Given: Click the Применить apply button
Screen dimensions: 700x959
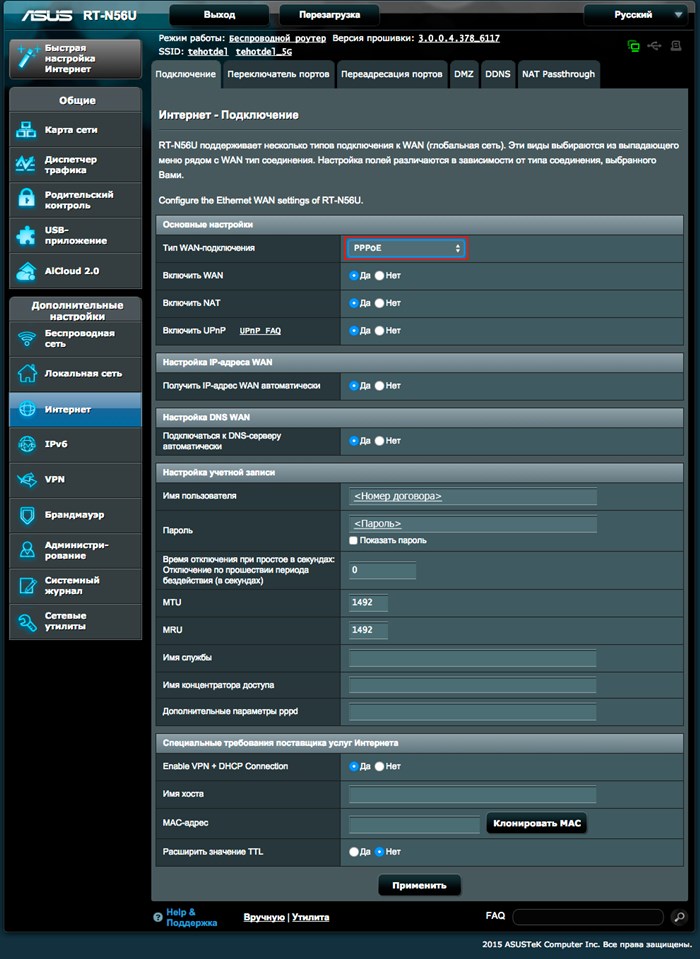Looking at the screenshot, I should click(x=419, y=886).
